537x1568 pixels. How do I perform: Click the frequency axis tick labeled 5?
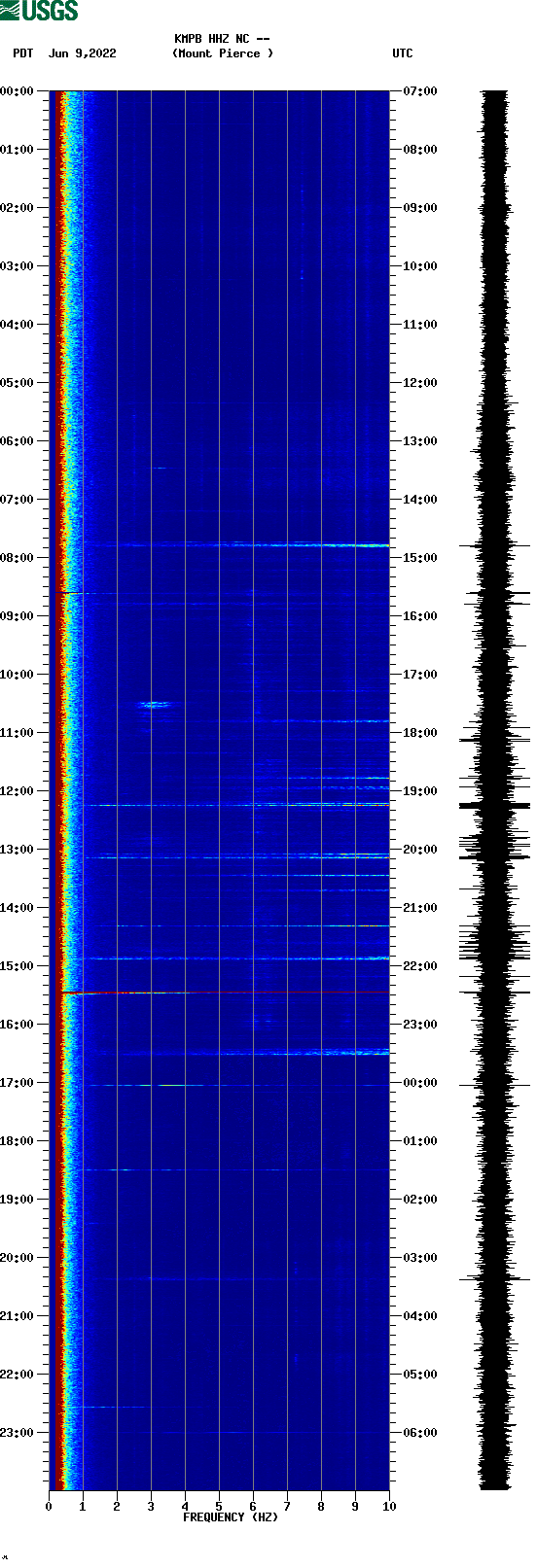click(219, 1507)
